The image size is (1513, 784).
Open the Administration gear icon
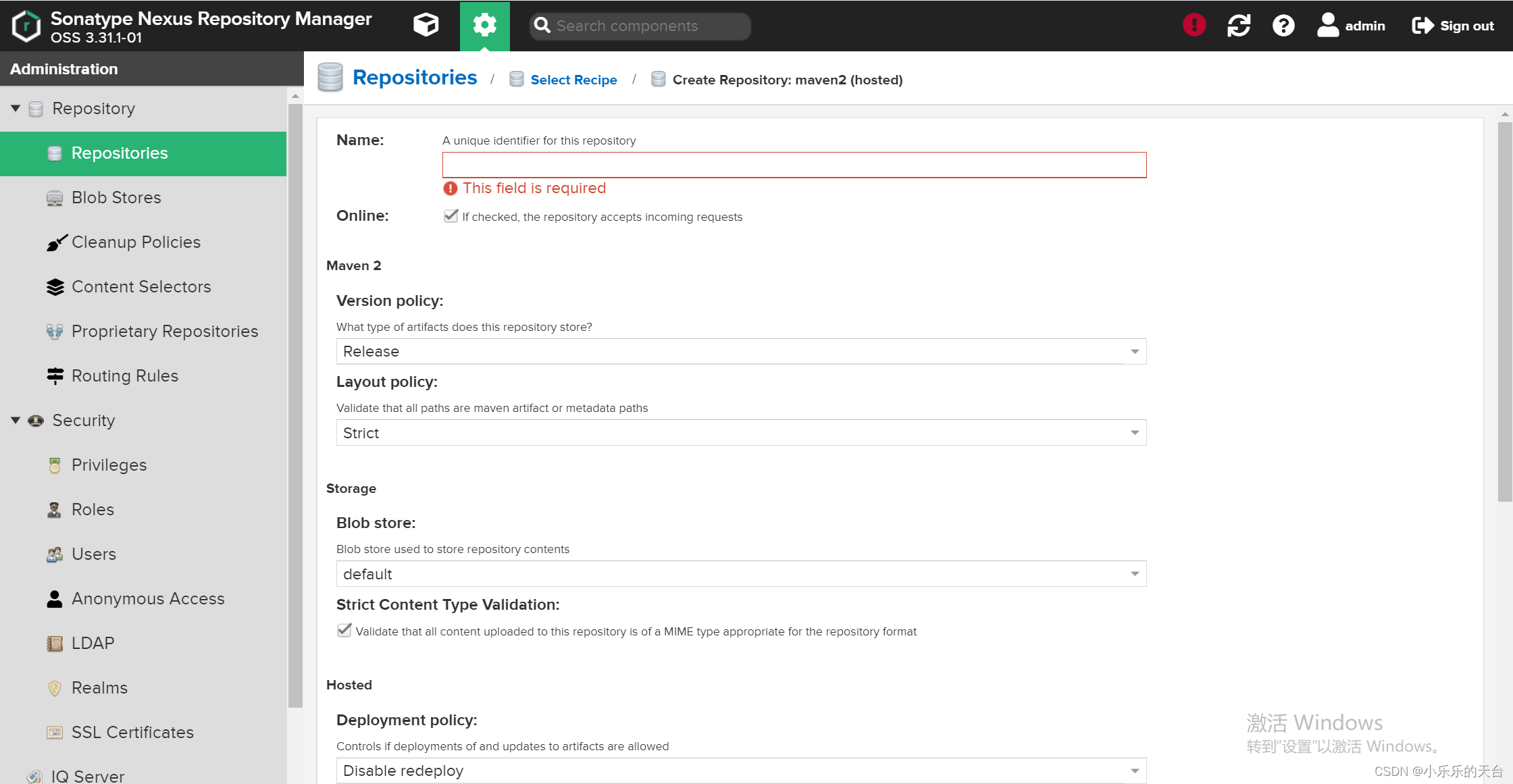click(485, 26)
